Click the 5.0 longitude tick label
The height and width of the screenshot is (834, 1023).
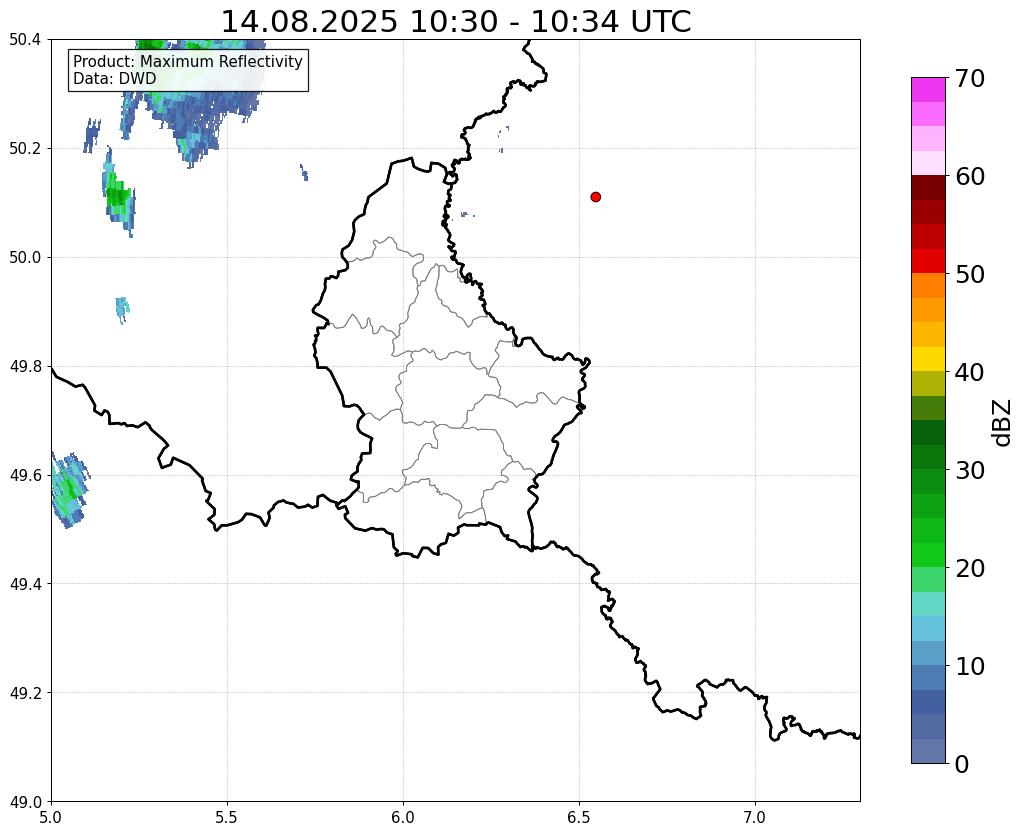(x=51, y=818)
